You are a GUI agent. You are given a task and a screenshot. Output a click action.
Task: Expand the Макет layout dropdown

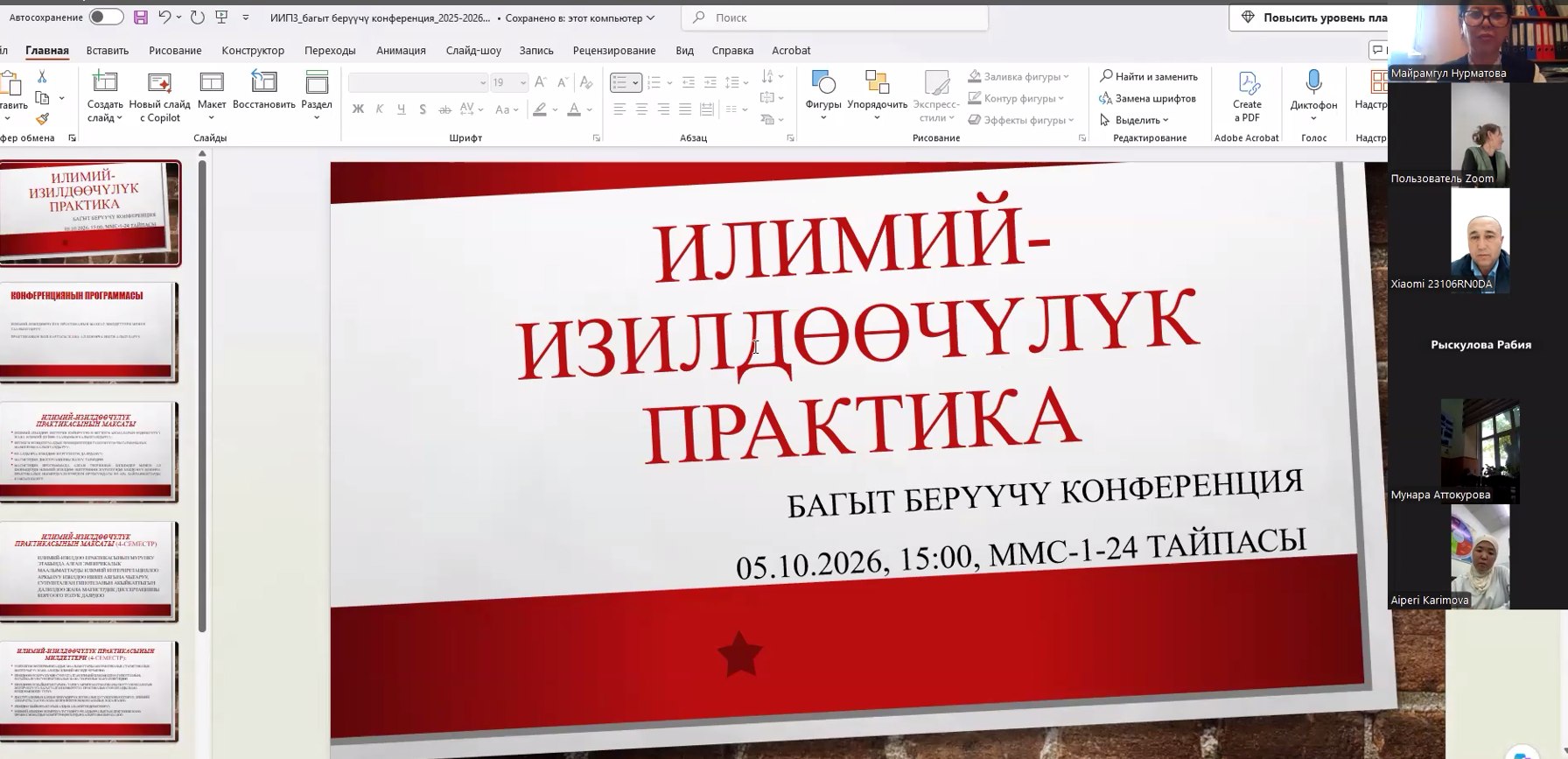pyautogui.click(x=212, y=118)
